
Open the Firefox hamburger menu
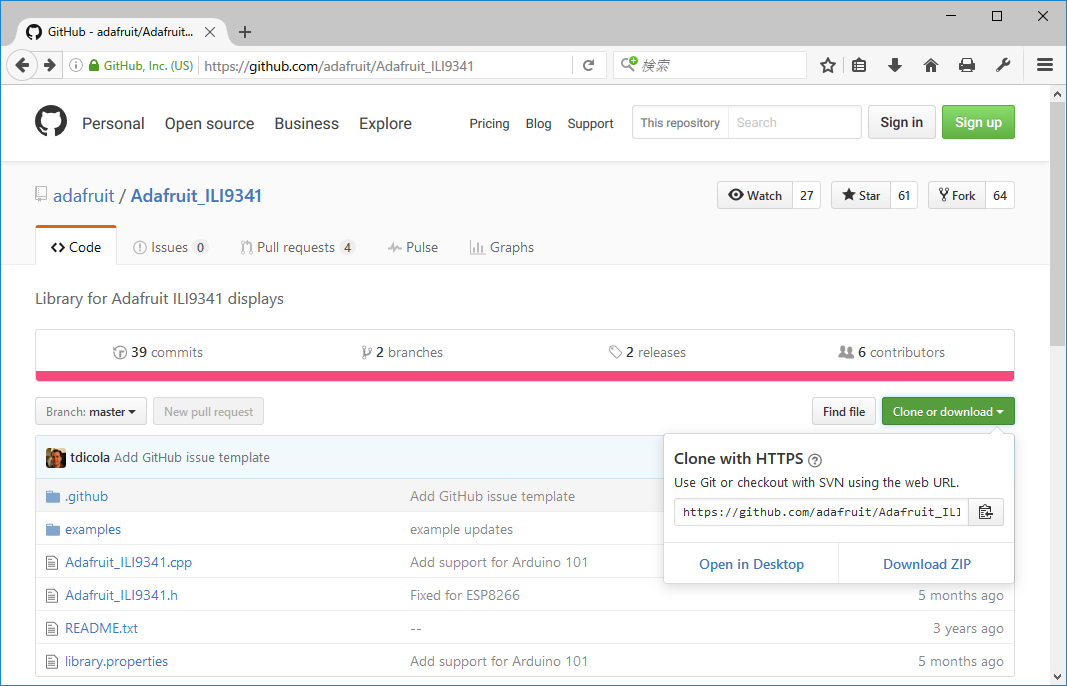[x=1045, y=65]
